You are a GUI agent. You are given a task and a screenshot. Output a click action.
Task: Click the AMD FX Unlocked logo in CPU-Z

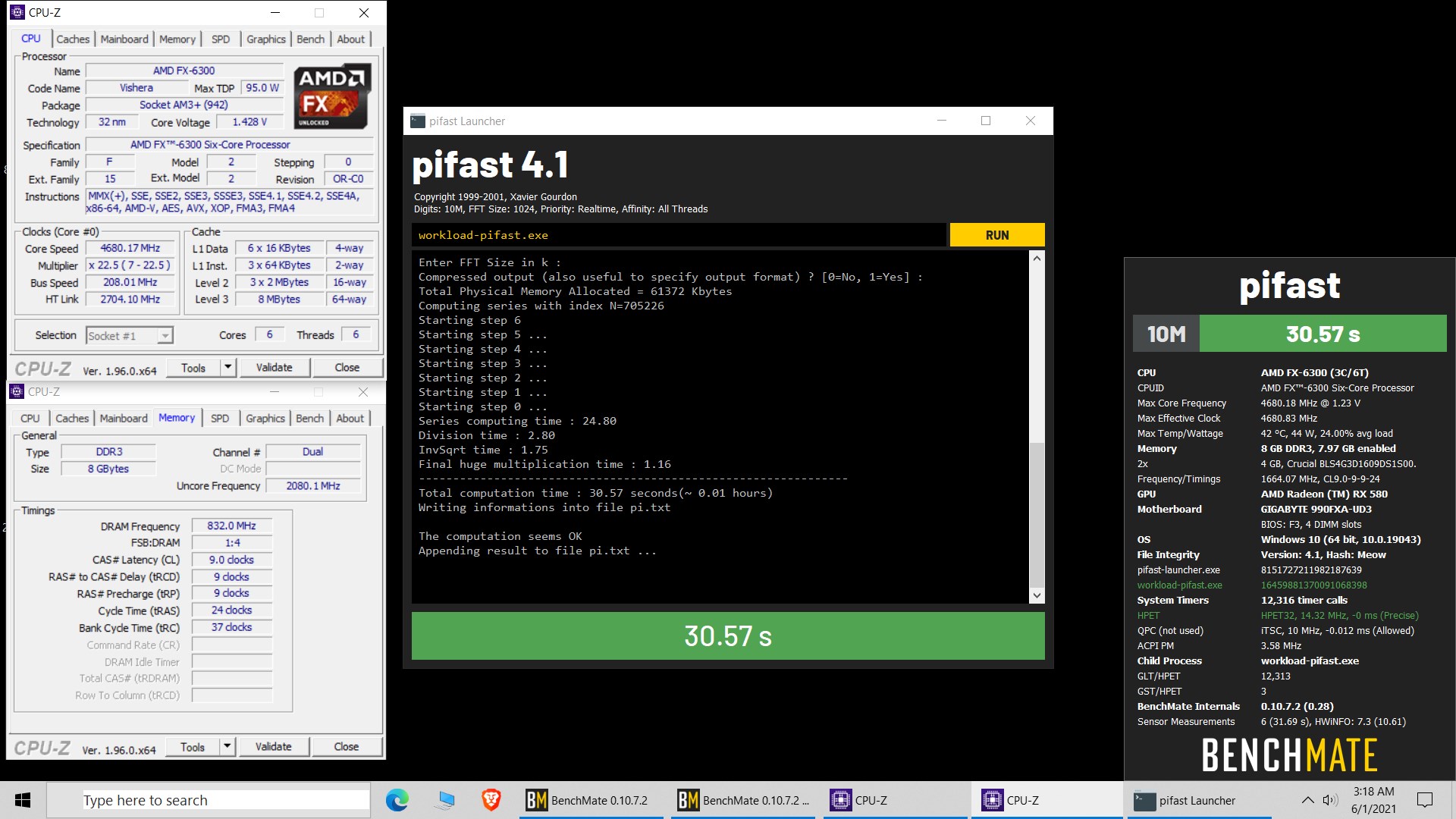[x=331, y=96]
